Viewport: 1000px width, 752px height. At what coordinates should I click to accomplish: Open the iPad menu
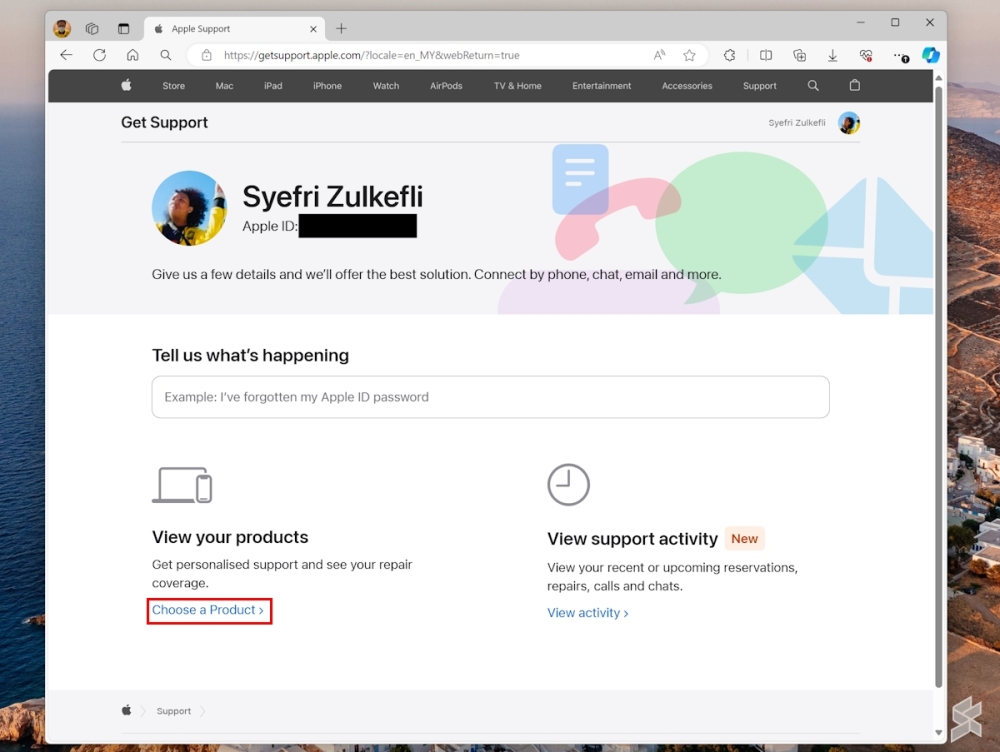pos(273,85)
